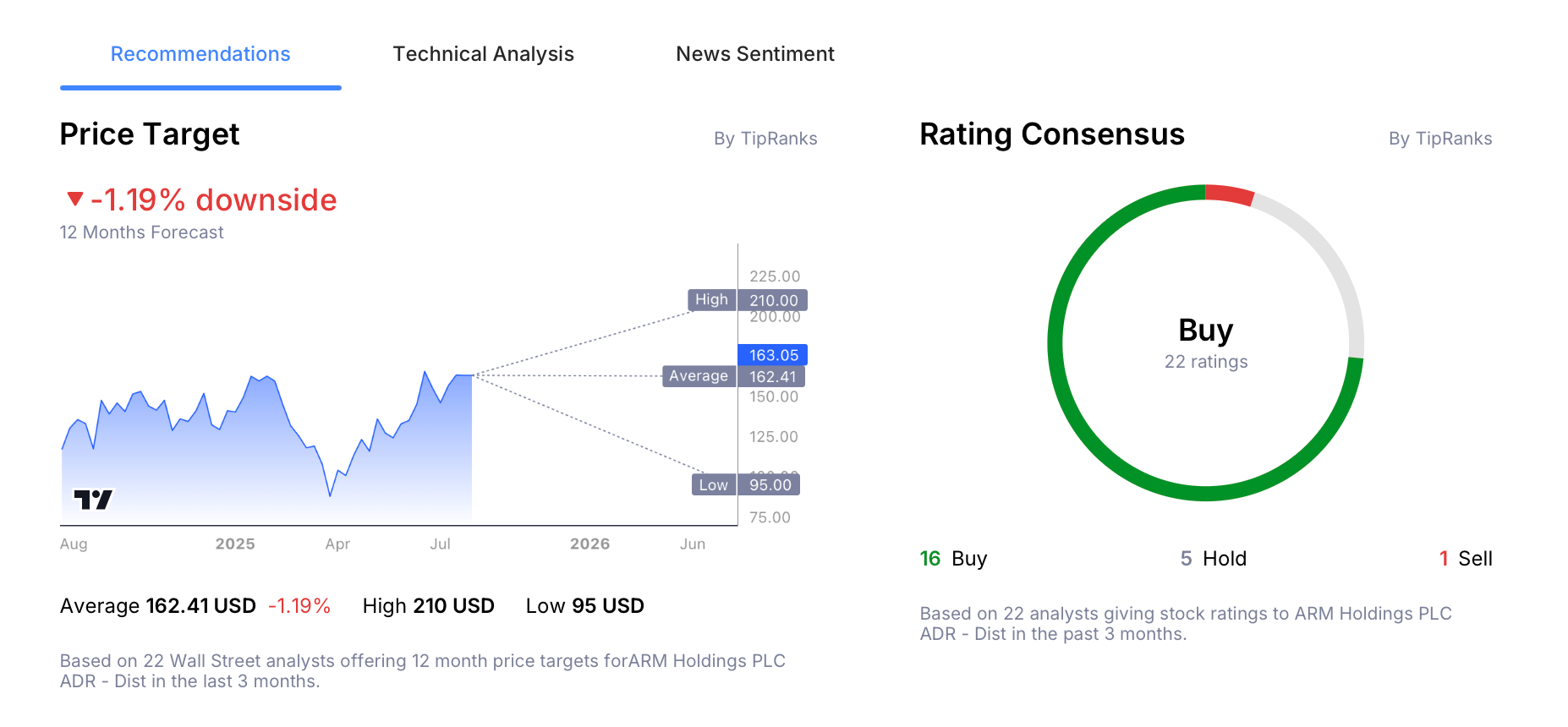This screenshot has width=1568, height=727.
Task: Click the High 210.00 price target label
Action: [748, 300]
